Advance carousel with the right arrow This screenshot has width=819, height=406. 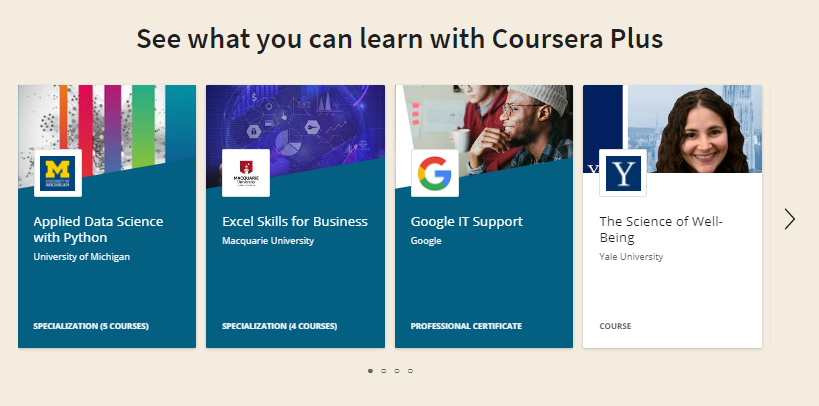[x=790, y=219]
